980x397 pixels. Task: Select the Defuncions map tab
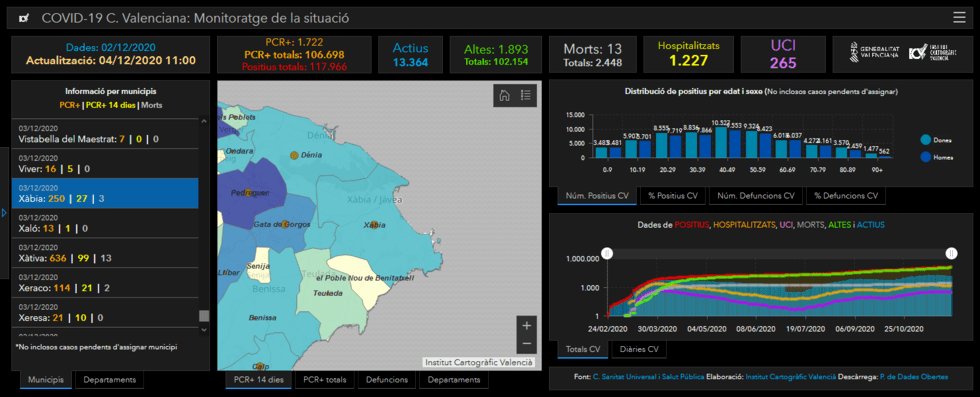387,379
